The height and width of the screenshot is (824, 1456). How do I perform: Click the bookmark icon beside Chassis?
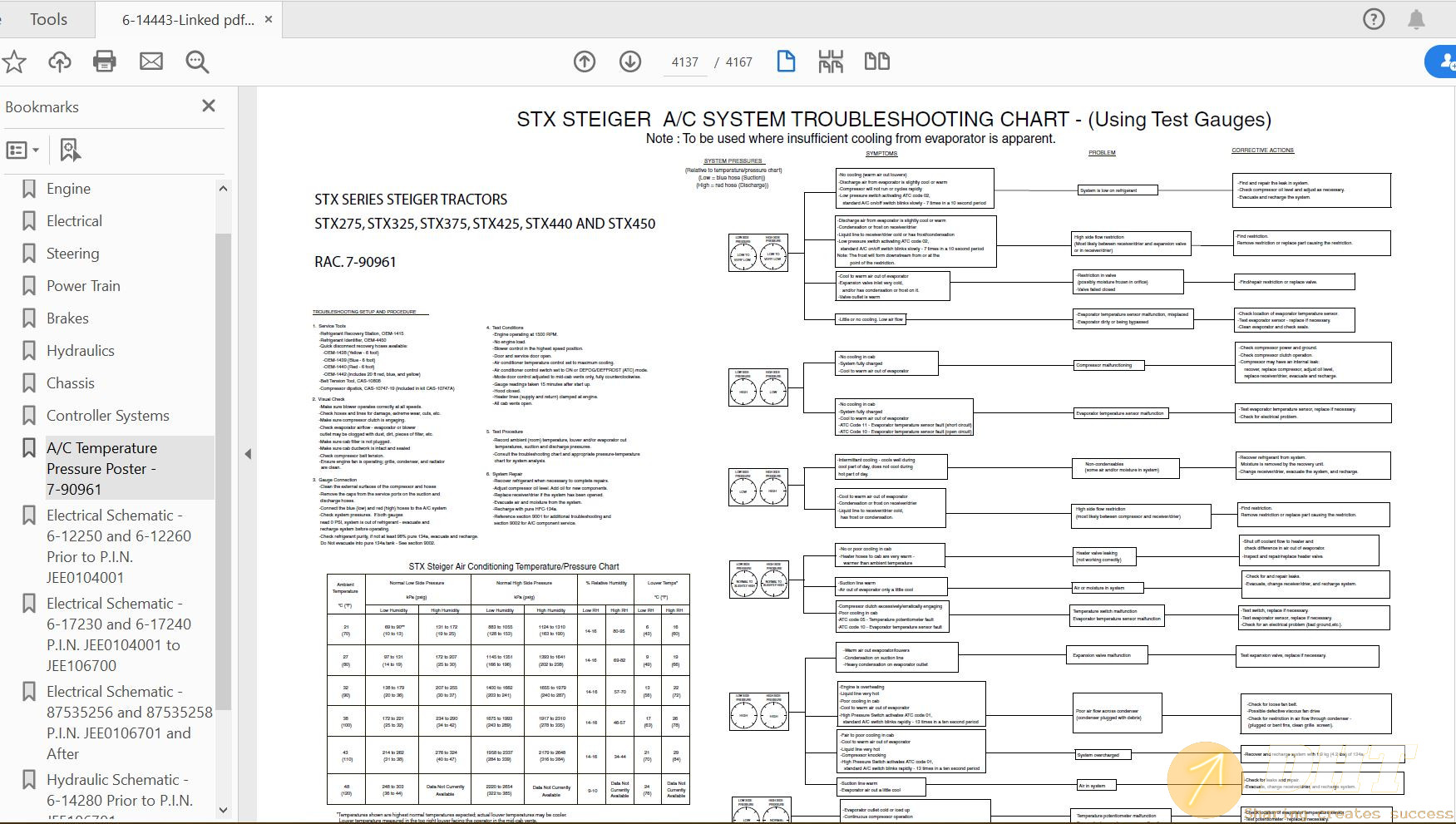pos(29,383)
